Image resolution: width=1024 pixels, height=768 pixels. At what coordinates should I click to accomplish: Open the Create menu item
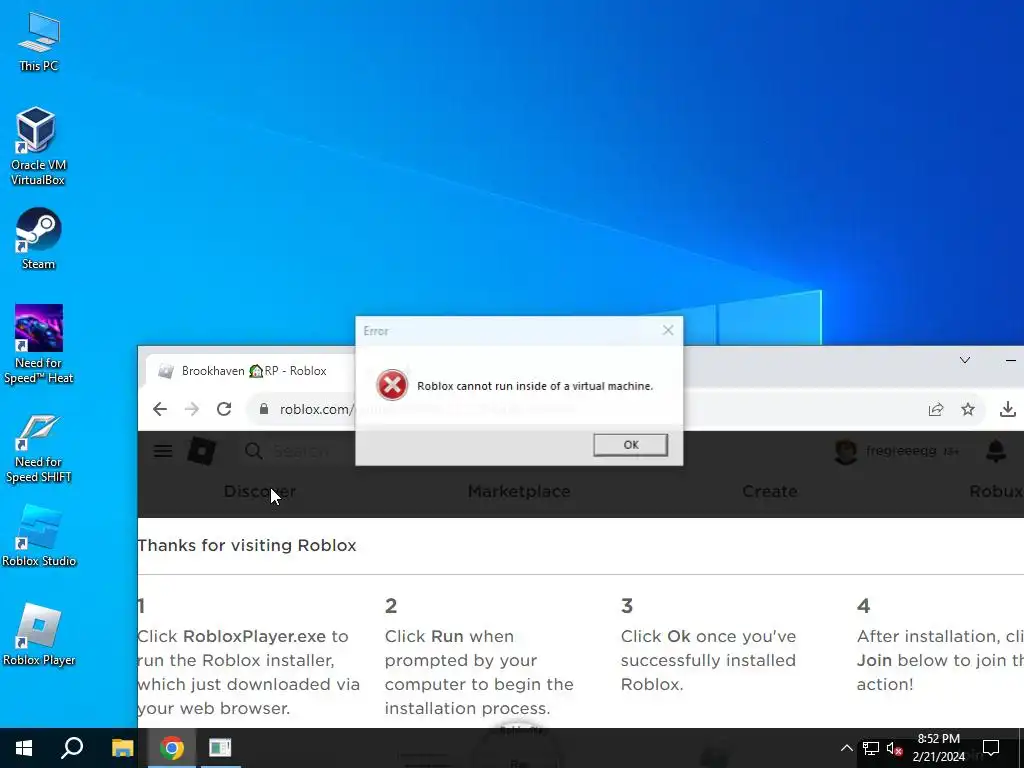coord(769,491)
